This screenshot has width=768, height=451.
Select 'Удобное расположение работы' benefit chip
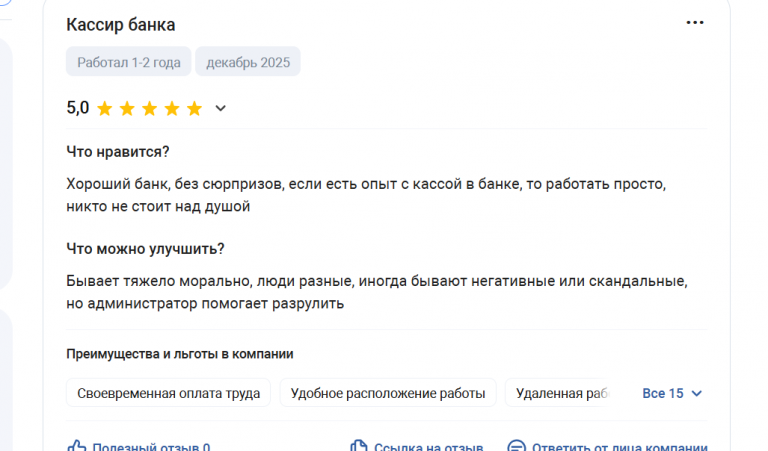(388, 393)
